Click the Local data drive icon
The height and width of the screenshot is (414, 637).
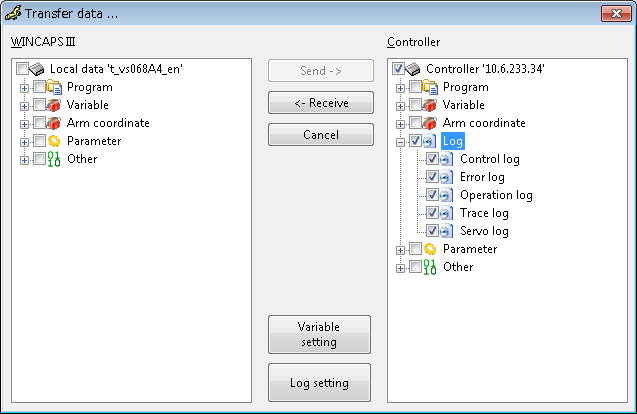click(38, 69)
